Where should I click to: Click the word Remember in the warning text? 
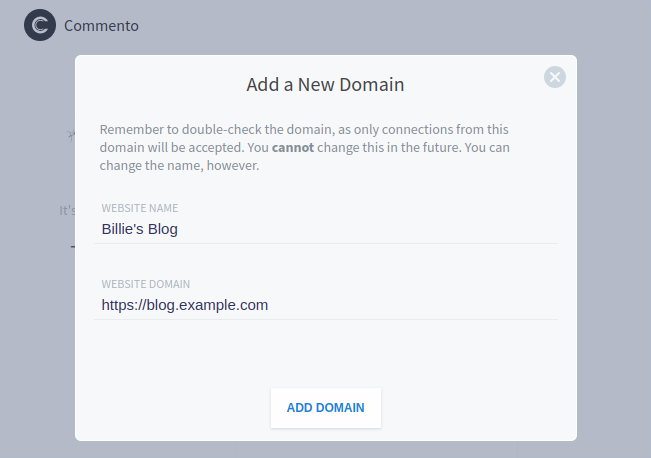click(x=132, y=130)
